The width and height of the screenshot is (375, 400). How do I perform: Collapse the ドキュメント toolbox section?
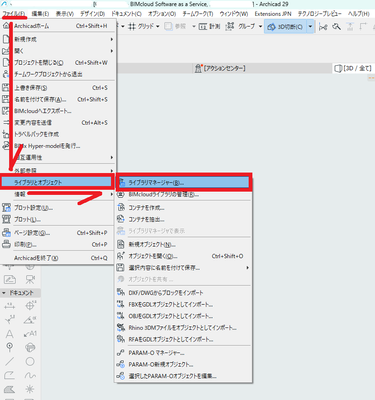[4, 293]
